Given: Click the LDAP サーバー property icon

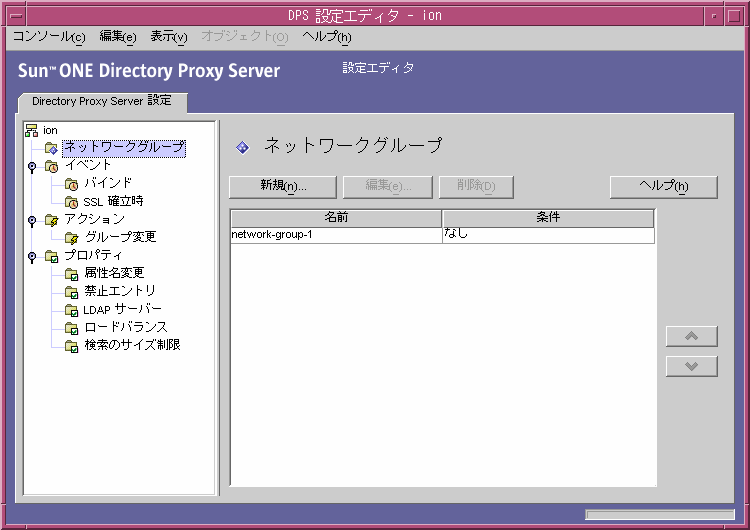Looking at the screenshot, I should pyautogui.click(x=71, y=310).
